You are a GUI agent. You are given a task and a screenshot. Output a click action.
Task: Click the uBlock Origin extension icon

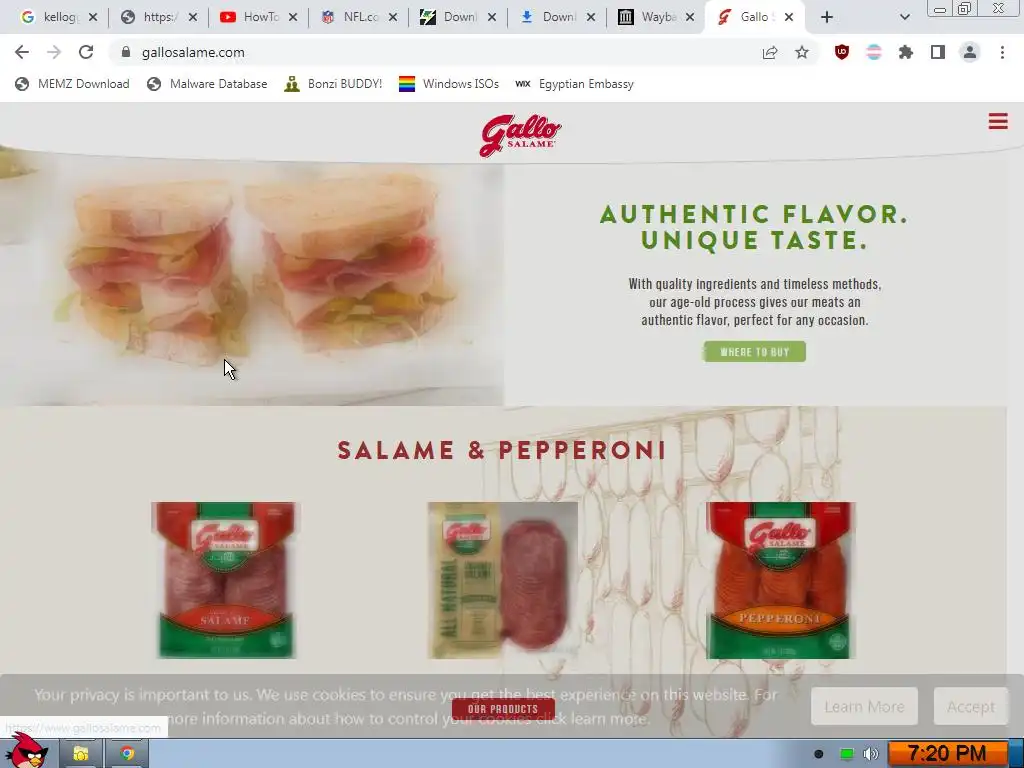tap(842, 52)
